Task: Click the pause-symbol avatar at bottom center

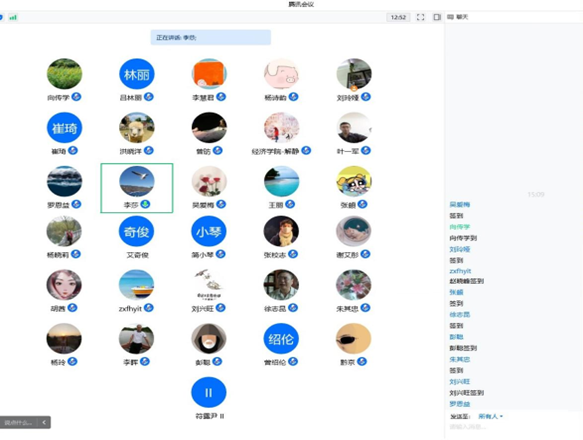Action: coord(209,392)
